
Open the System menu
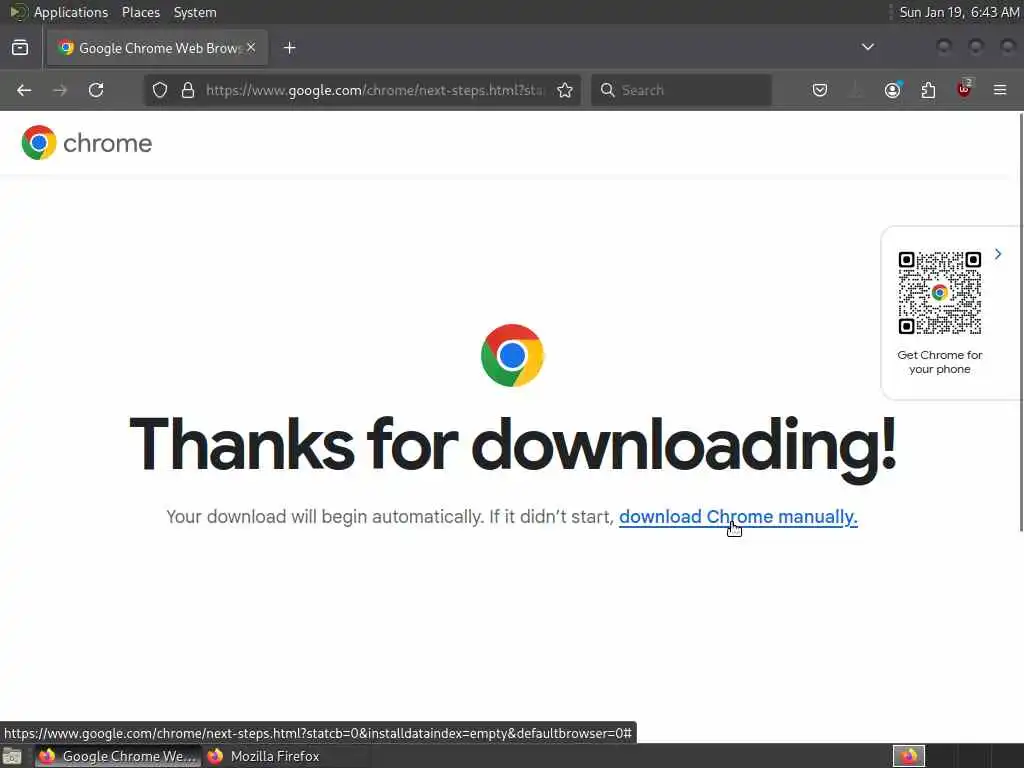point(195,12)
